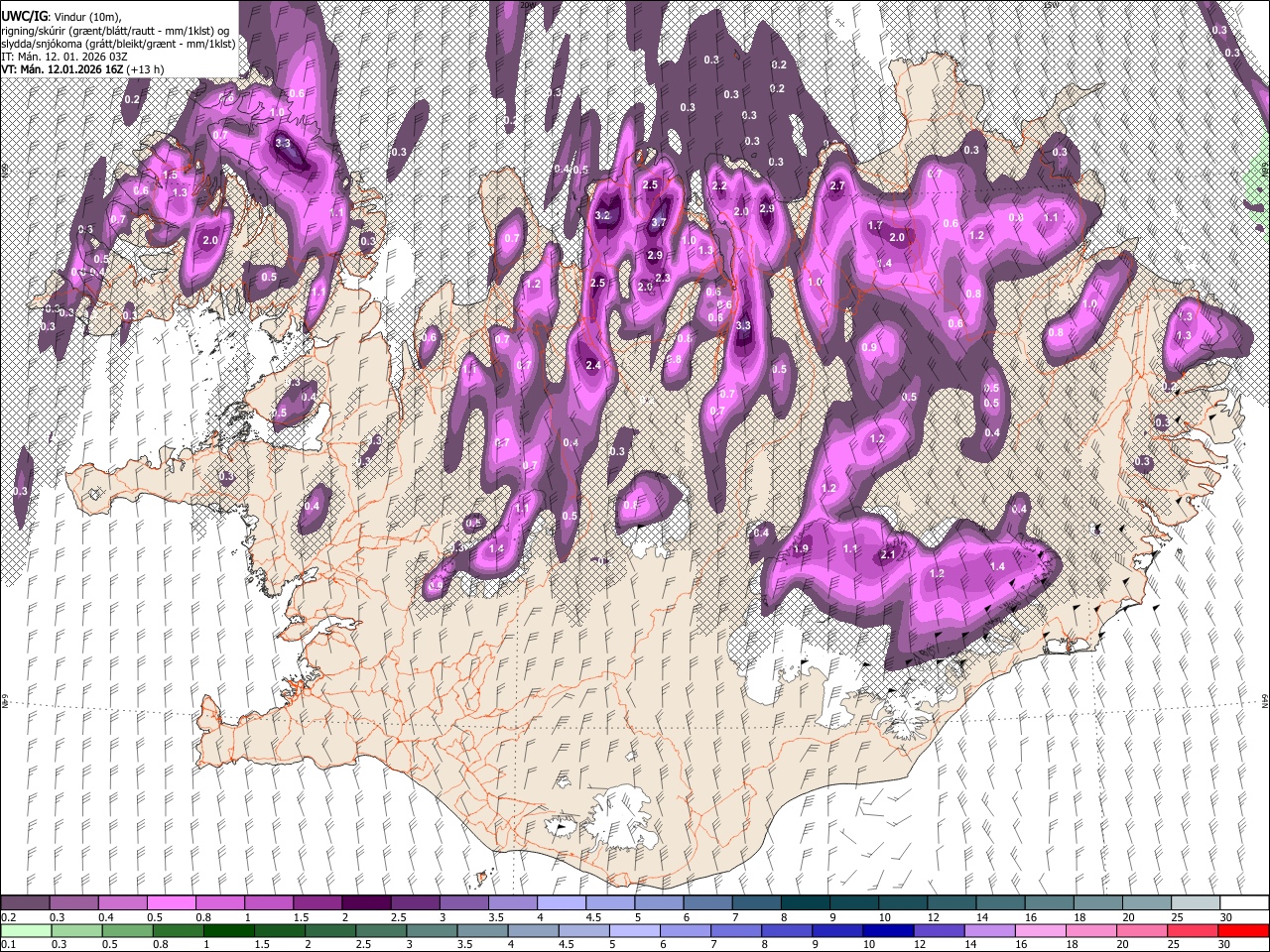Select the lower scale's deep navy 10 swatch
The image size is (1270, 952).
[x=888, y=930]
